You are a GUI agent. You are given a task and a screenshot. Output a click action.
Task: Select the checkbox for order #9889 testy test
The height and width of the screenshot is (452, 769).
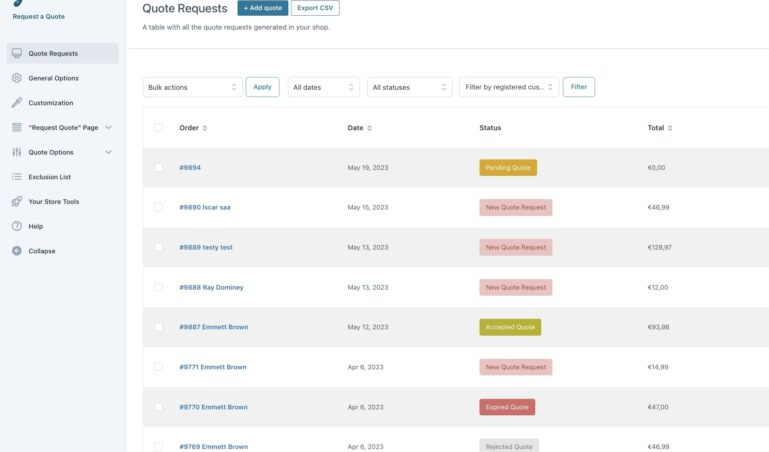158,247
